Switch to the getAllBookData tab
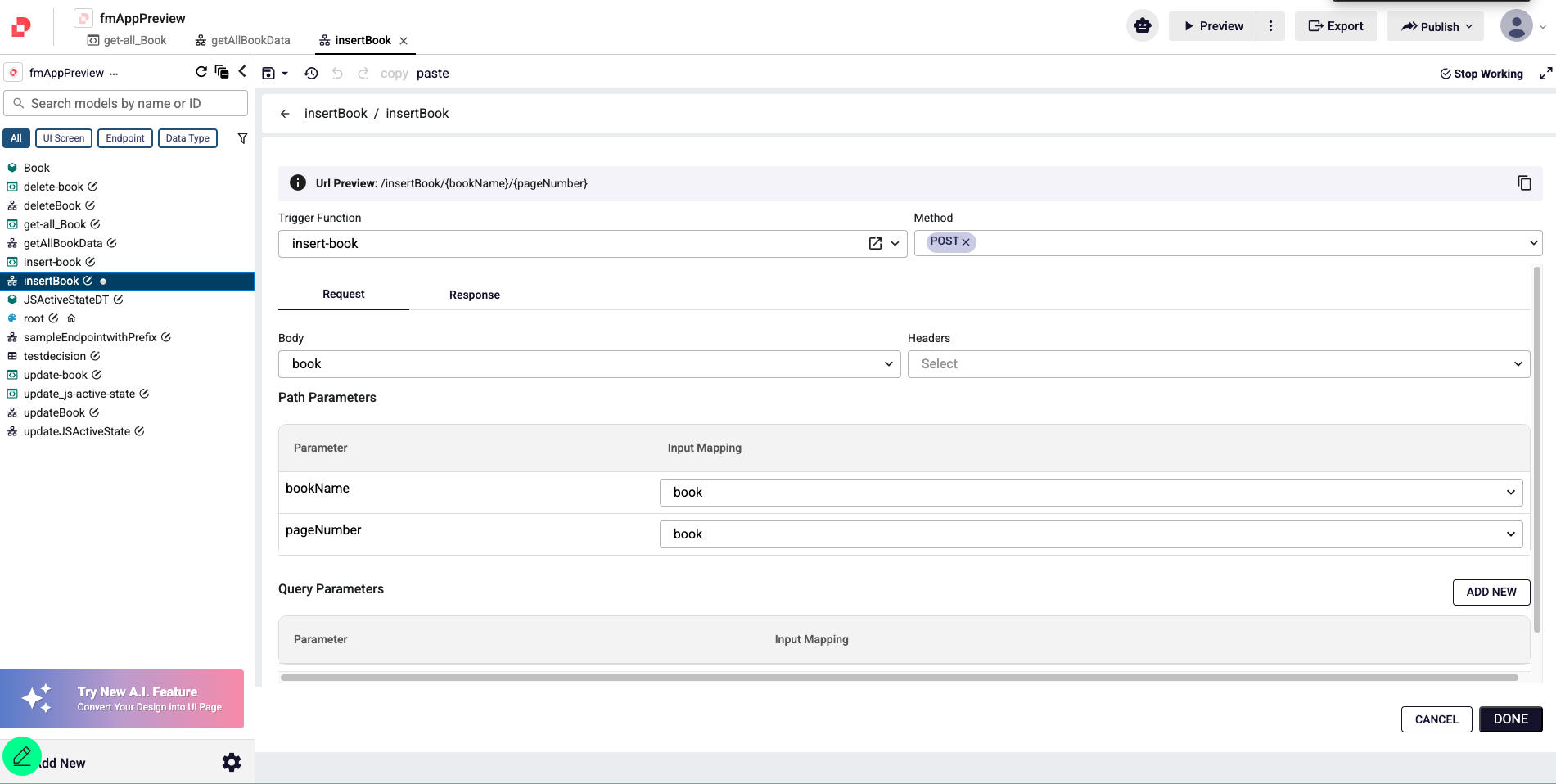The height and width of the screenshot is (784, 1556). point(243,40)
